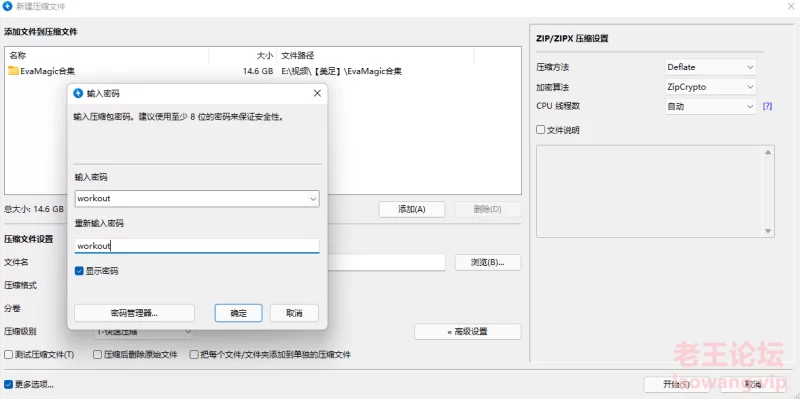Click the 总大小: 14.6 GB label

34,209
